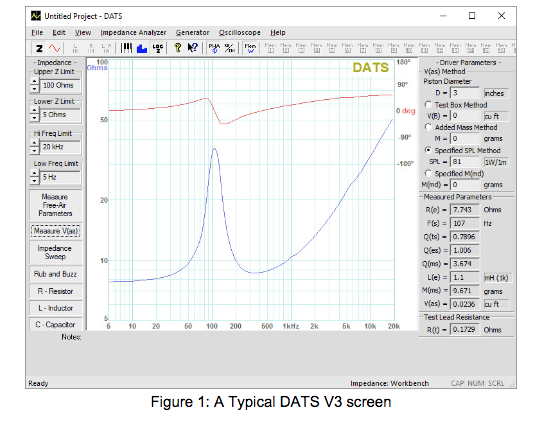The width and height of the screenshot is (541, 421).
Task: Increase Lower Z Limit with up arrow
Action: 34,111
